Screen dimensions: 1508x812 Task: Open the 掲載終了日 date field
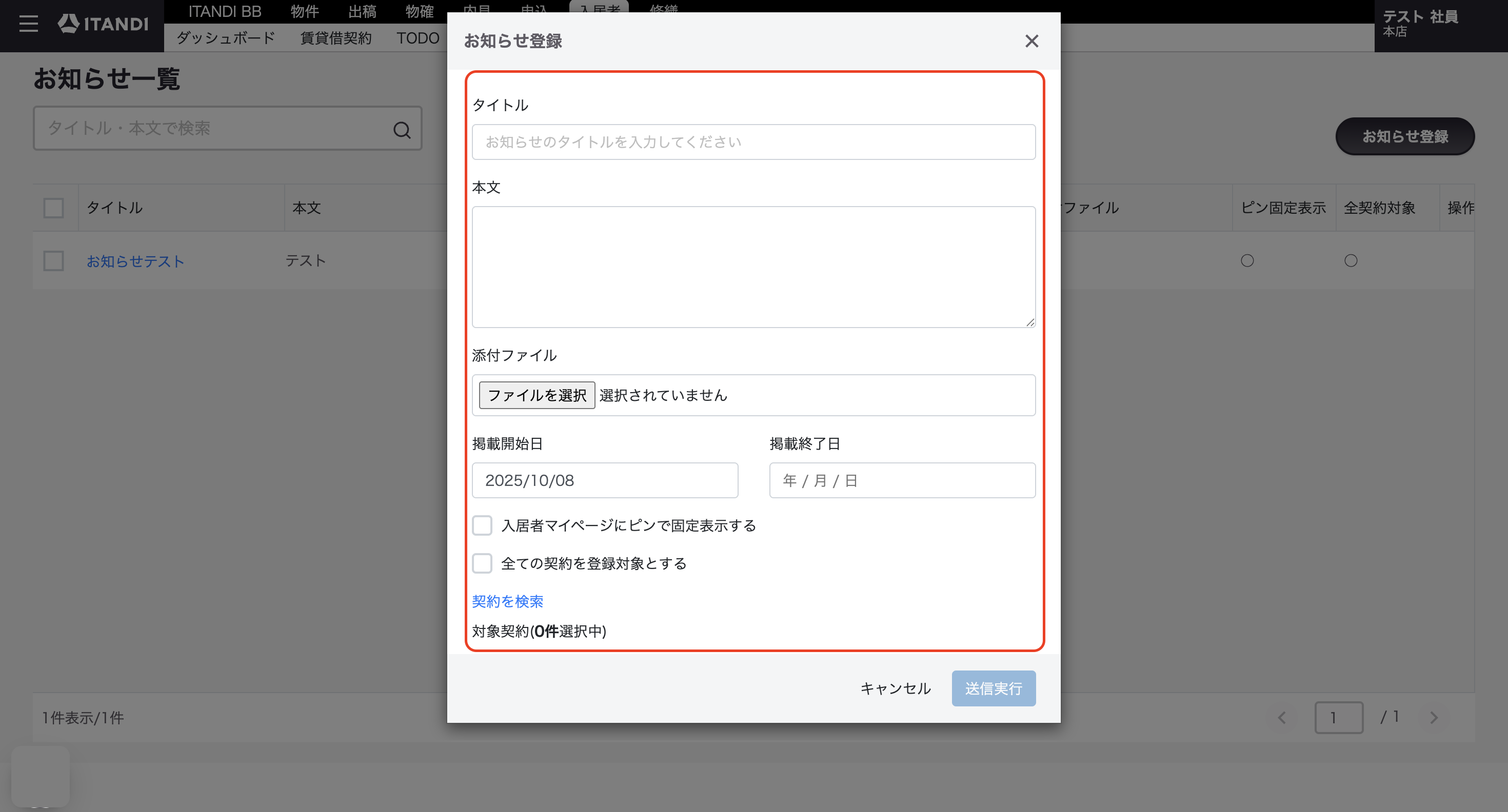point(902,480)
